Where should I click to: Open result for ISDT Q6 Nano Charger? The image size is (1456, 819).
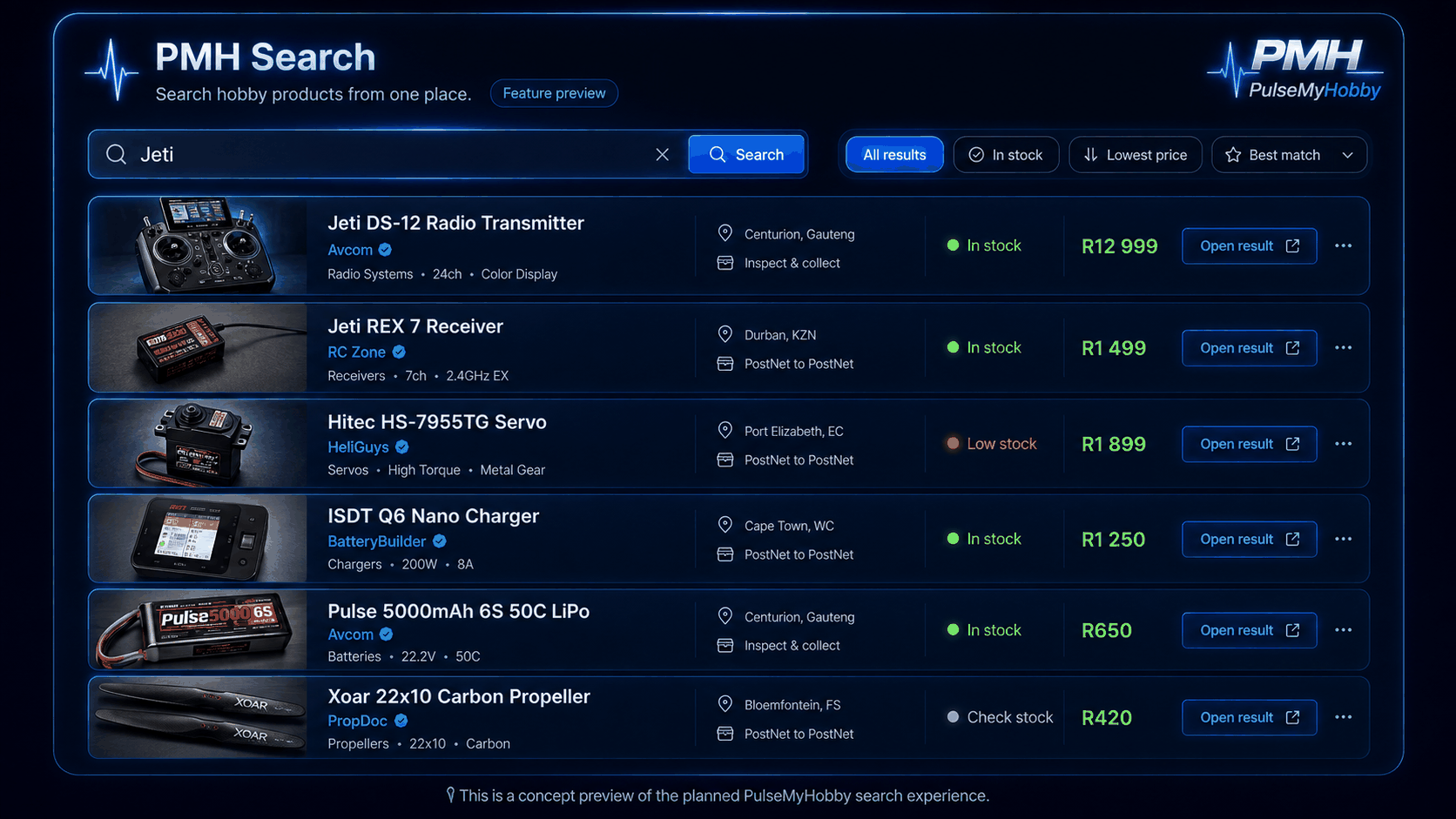(x=1249, y=539)
